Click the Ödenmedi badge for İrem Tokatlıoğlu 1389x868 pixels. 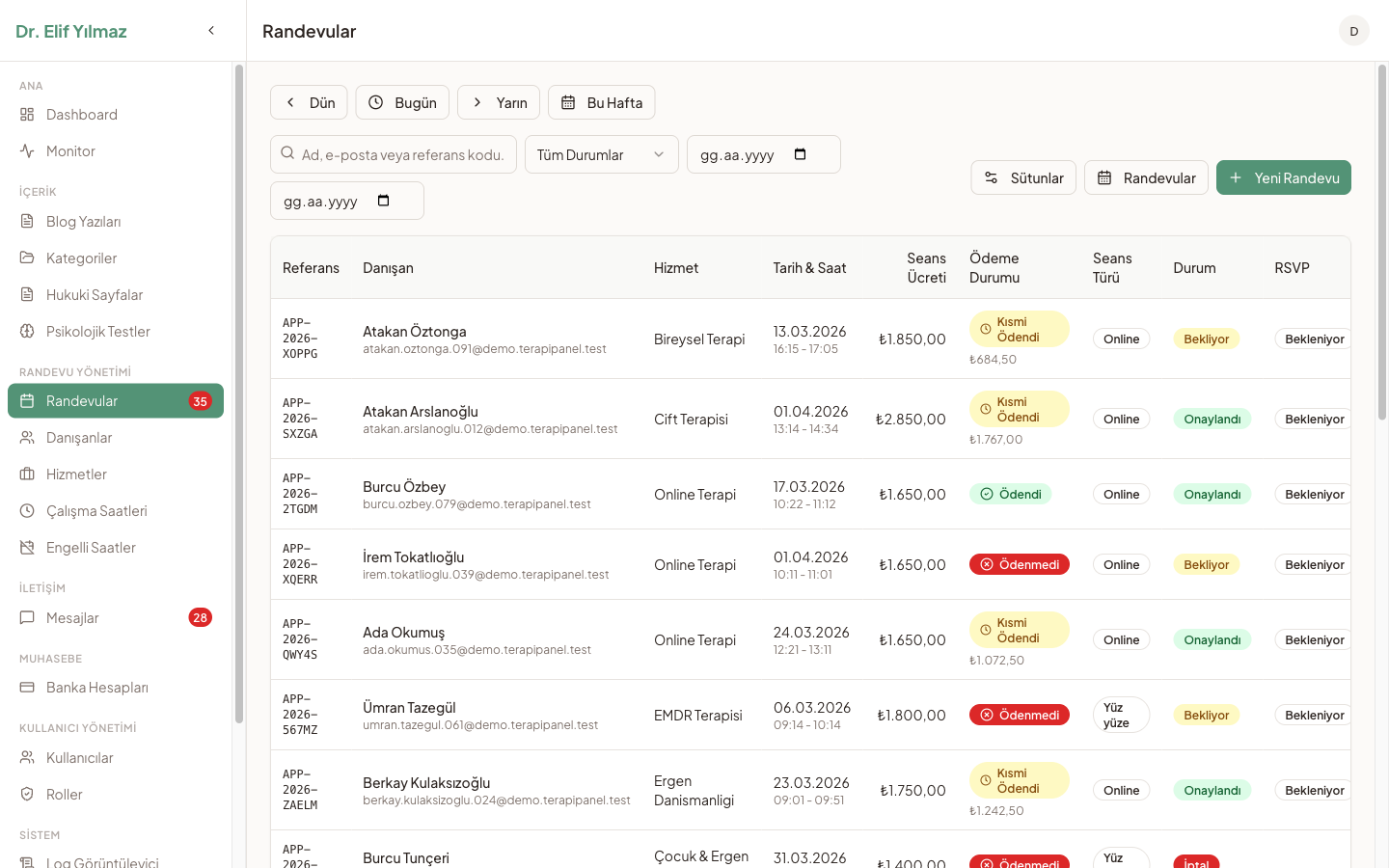pyautogui.click(x=1019, y=564)
